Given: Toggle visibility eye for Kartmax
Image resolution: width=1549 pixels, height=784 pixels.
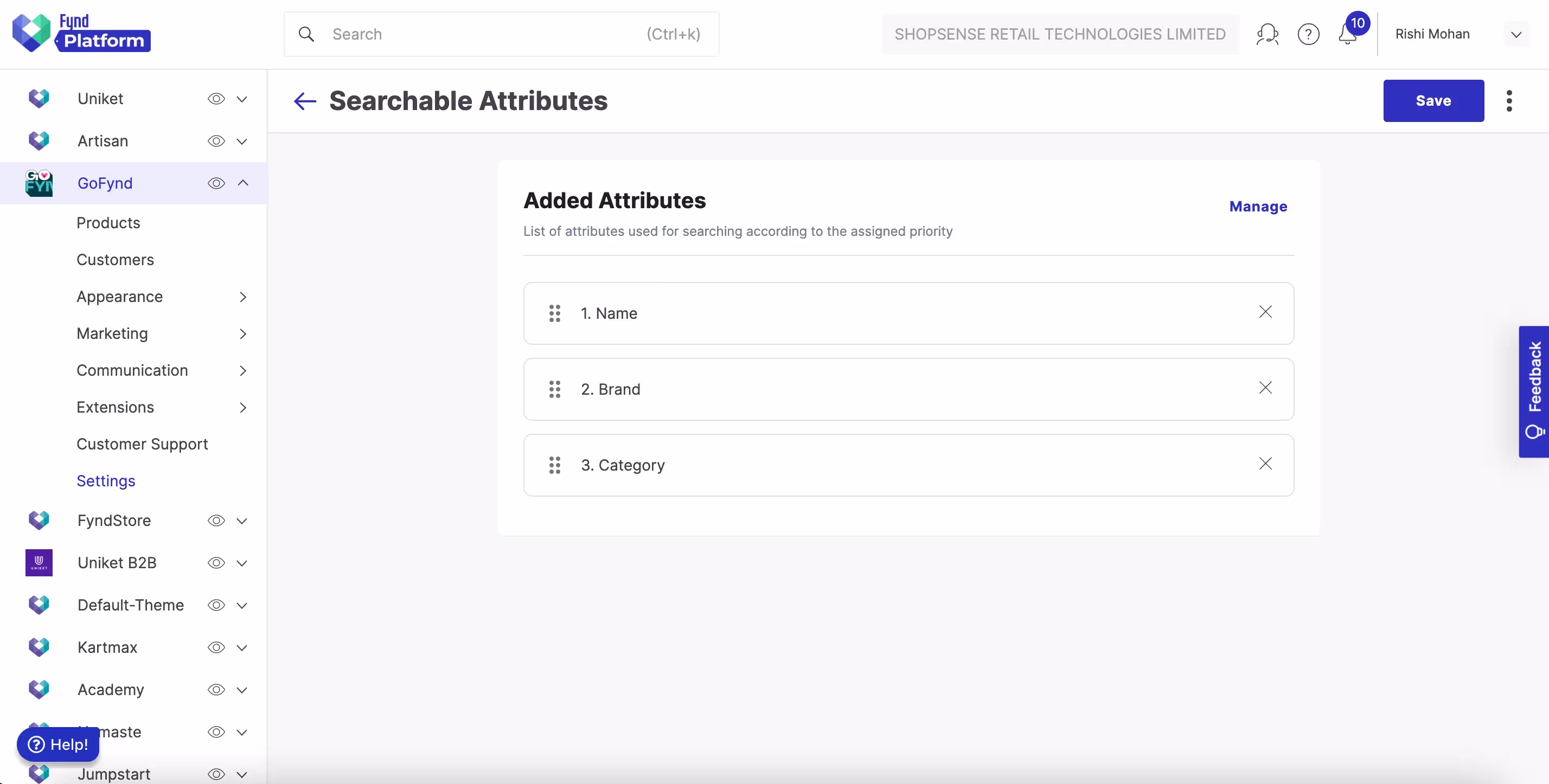Looking at the screenshot, I should 216,647.
